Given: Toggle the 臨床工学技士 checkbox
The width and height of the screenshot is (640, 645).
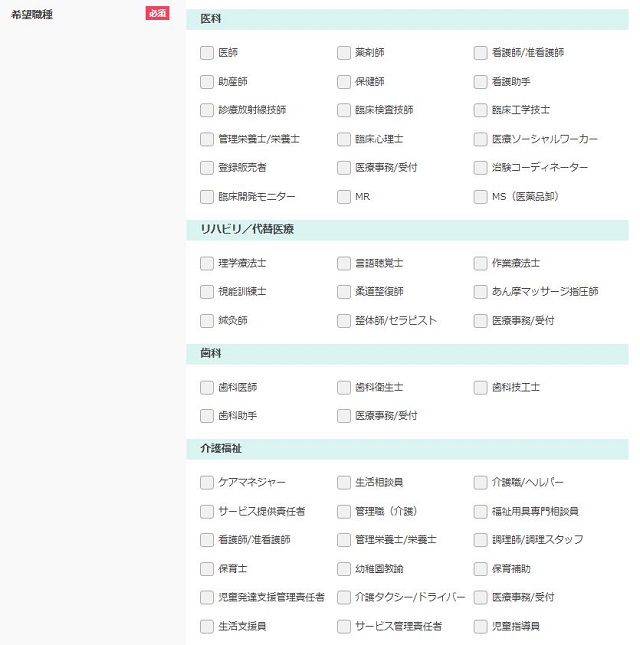Looking at the screenshot, I should [480, 110].
